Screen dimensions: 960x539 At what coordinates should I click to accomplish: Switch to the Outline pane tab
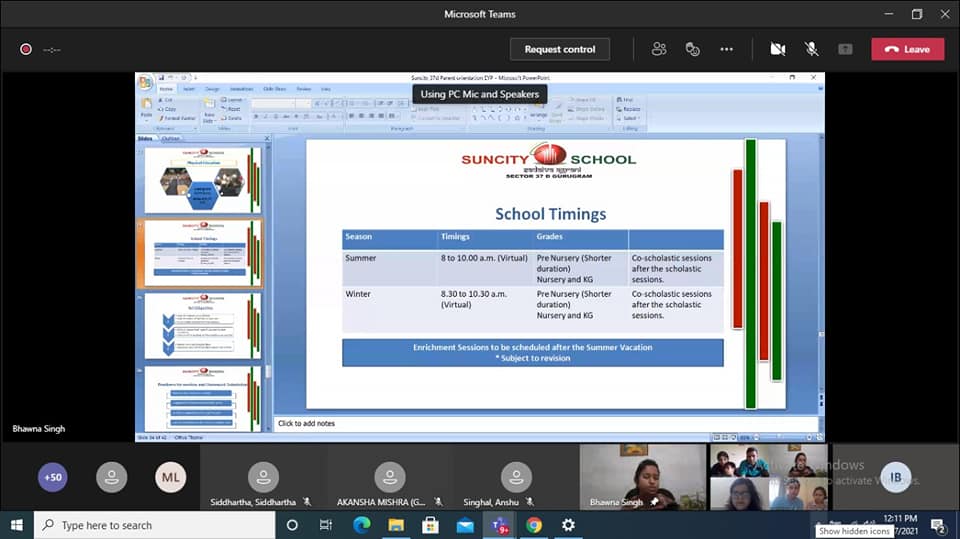tap(171, 138)
